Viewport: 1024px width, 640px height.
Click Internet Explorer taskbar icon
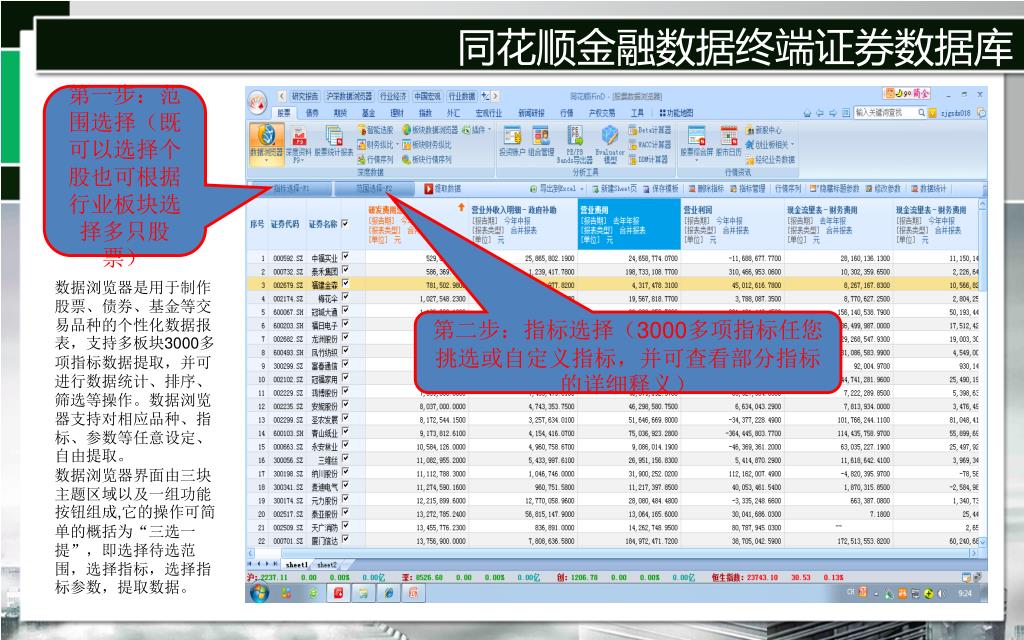pyautogui.click(x=389, y=593)
